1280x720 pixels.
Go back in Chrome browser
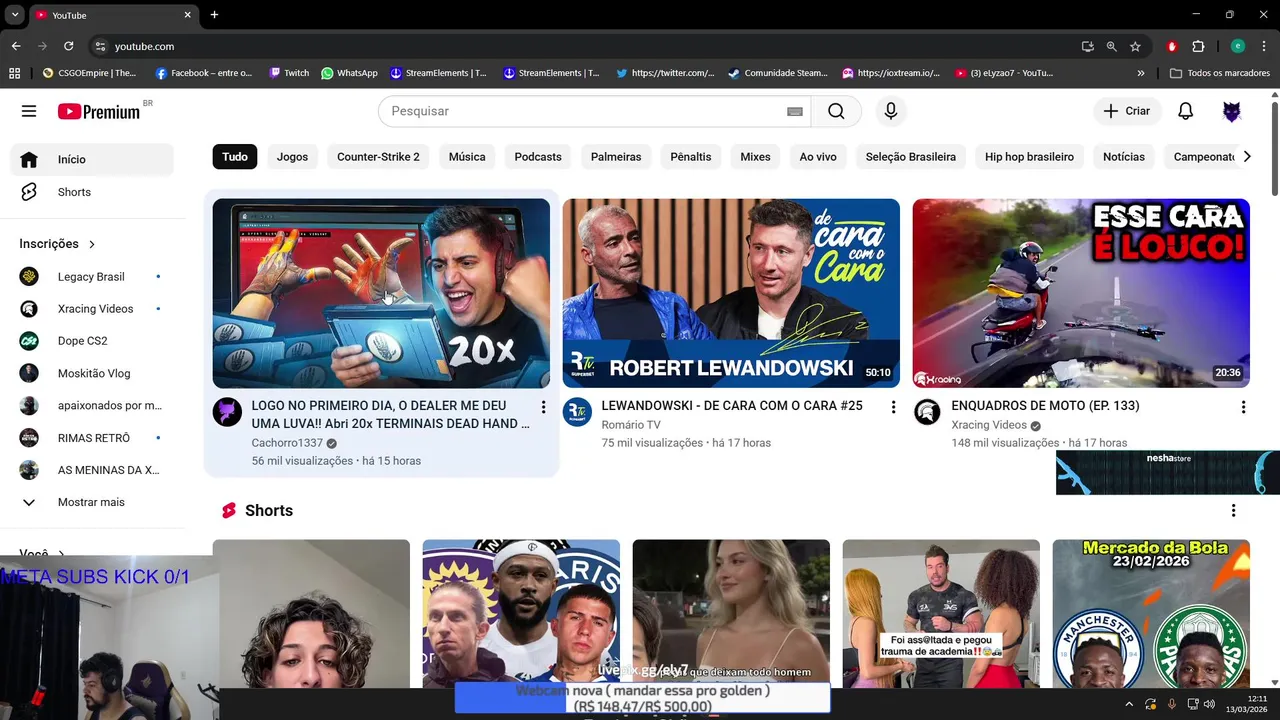click(x=16, y=46)
